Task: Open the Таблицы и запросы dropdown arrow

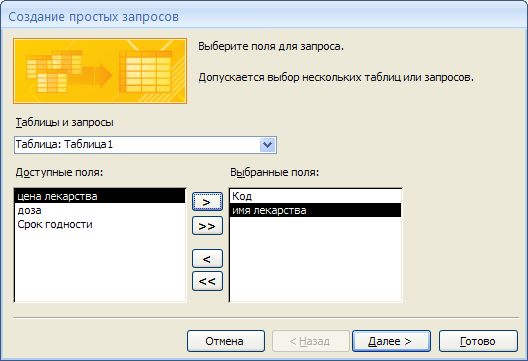Action: [x=268, y=145]
